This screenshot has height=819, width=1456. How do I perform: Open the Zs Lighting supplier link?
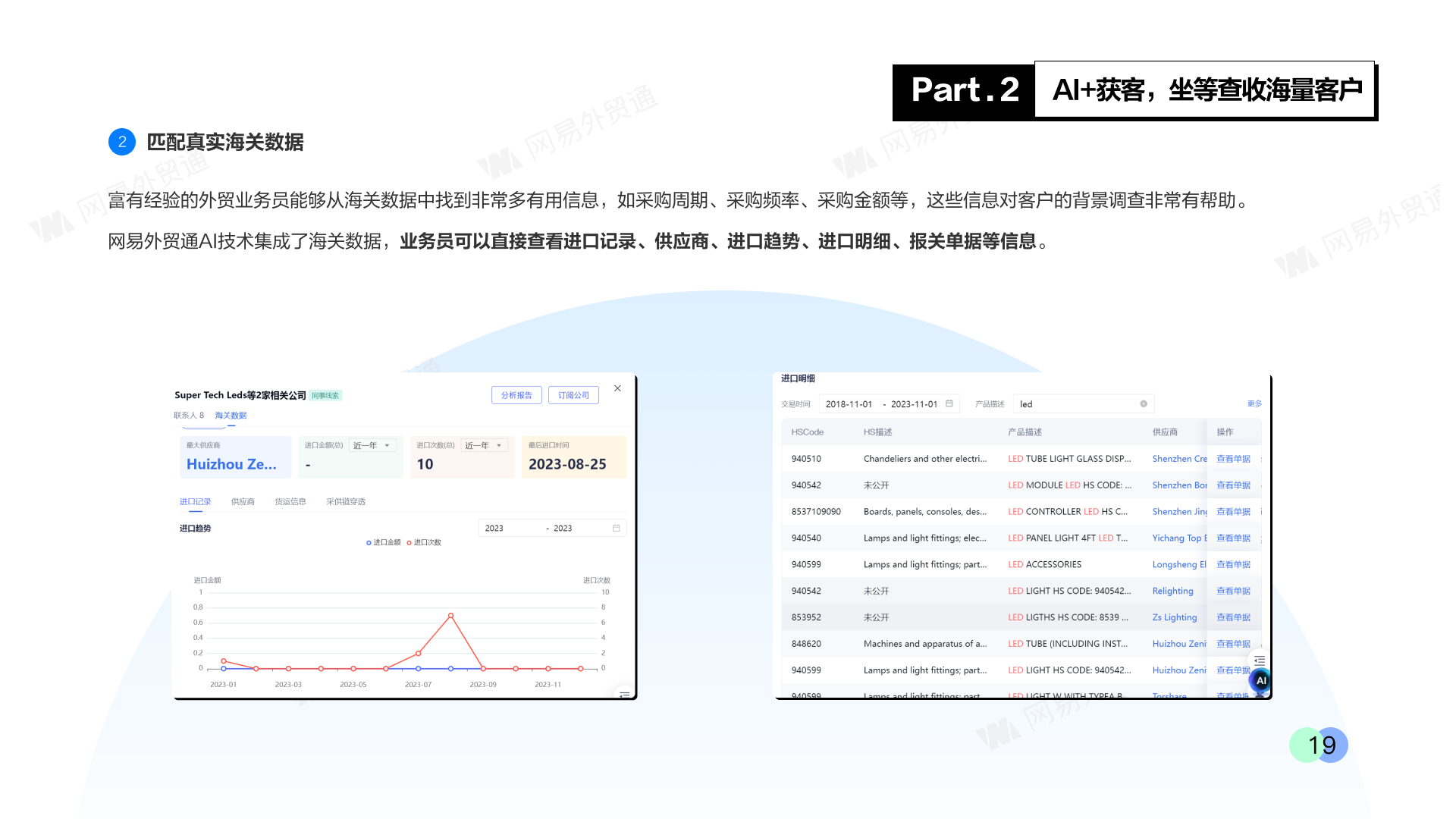(x=1174, y=617)
